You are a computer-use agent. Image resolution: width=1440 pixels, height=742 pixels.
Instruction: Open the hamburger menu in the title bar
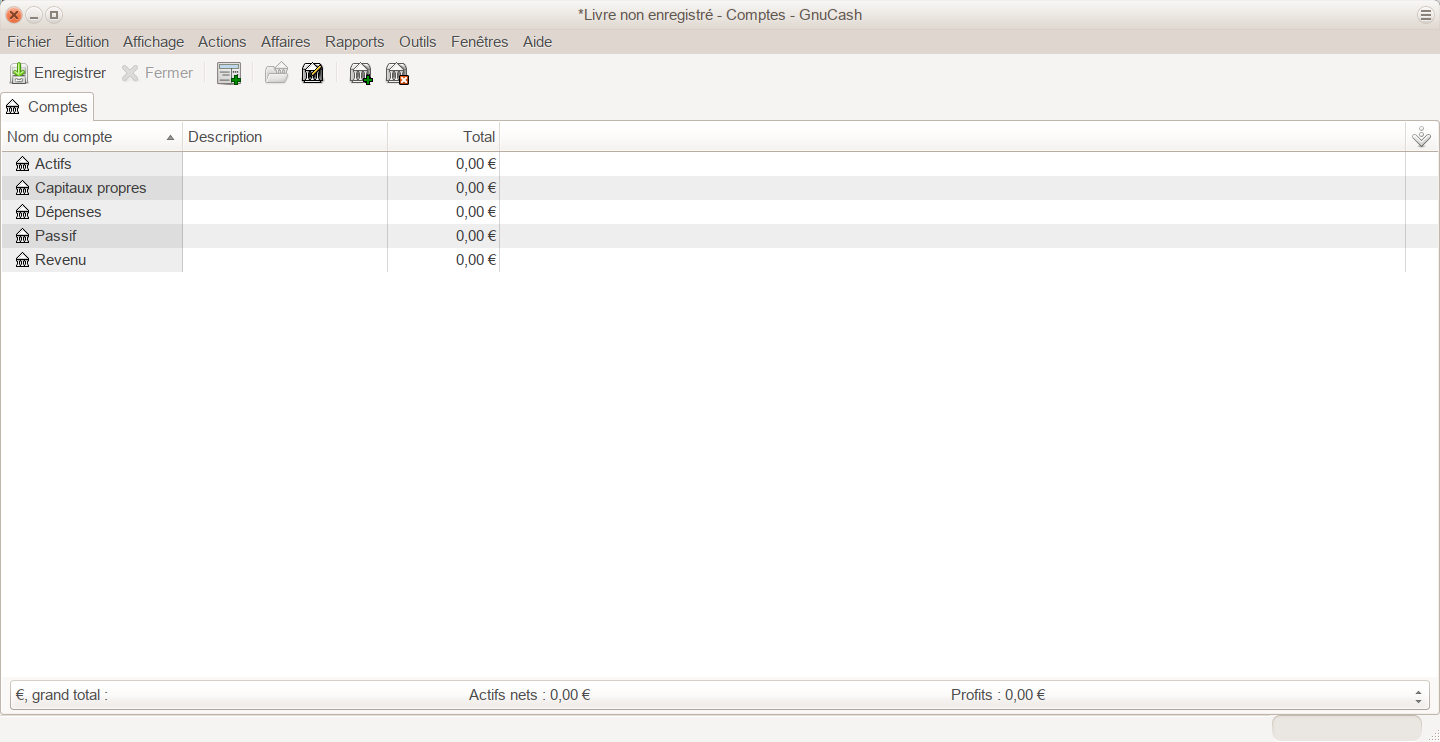click(x=1425, y=15)
